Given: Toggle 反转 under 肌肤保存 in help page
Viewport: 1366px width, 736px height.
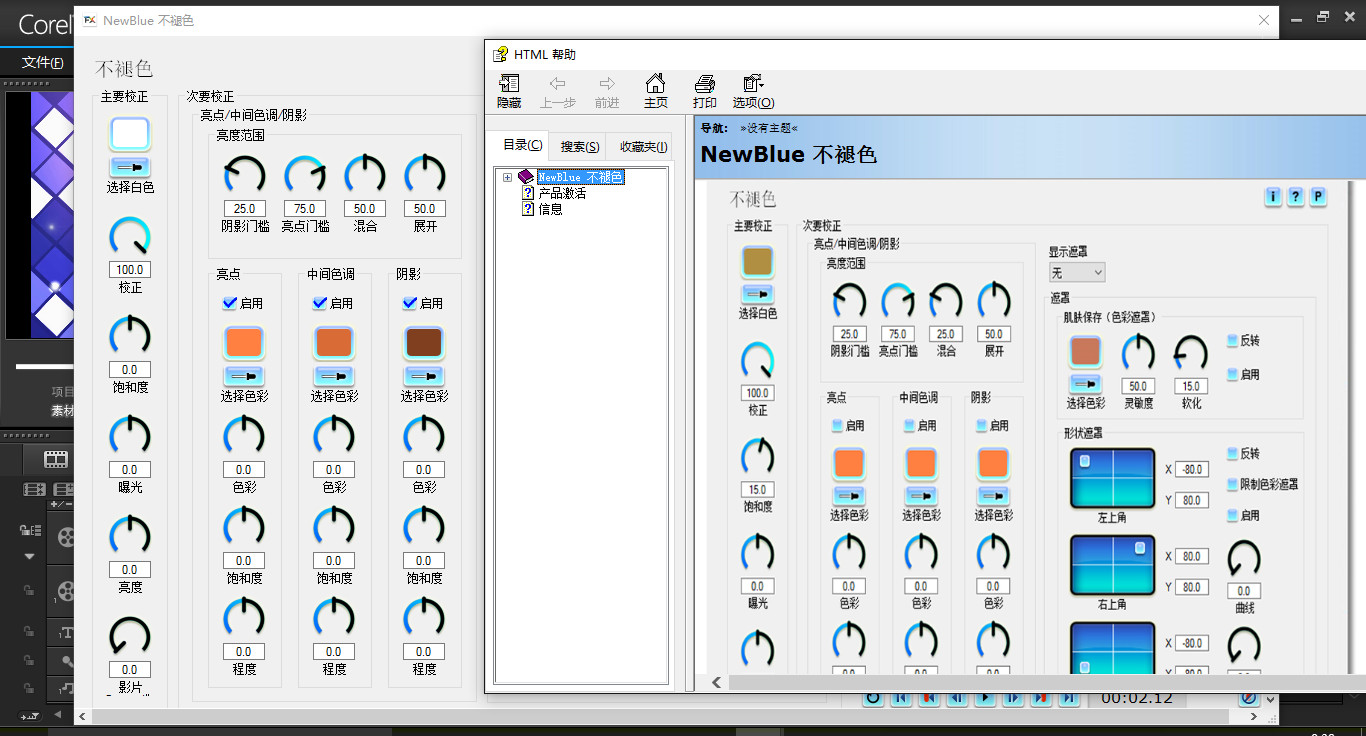Looking at the screenshot, I should [1232, 341].
